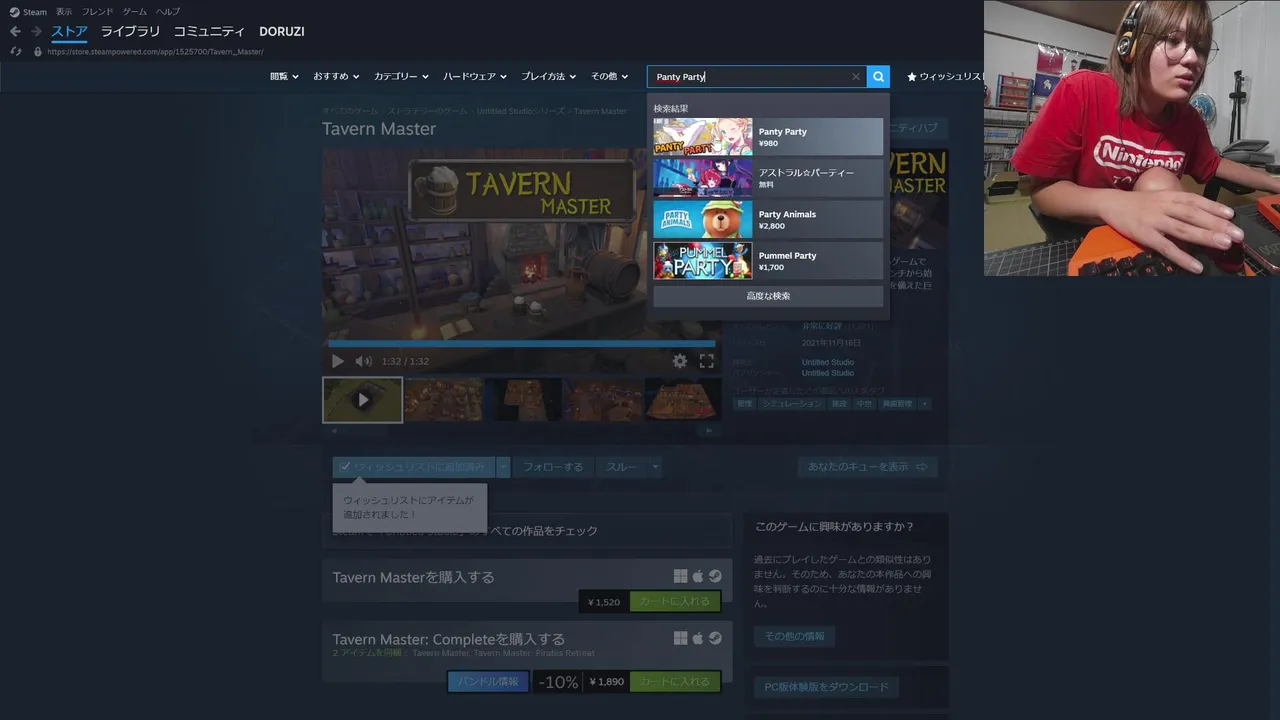
Task: Click PC版体験版をダウンロード button
Action: coord(826,687)
